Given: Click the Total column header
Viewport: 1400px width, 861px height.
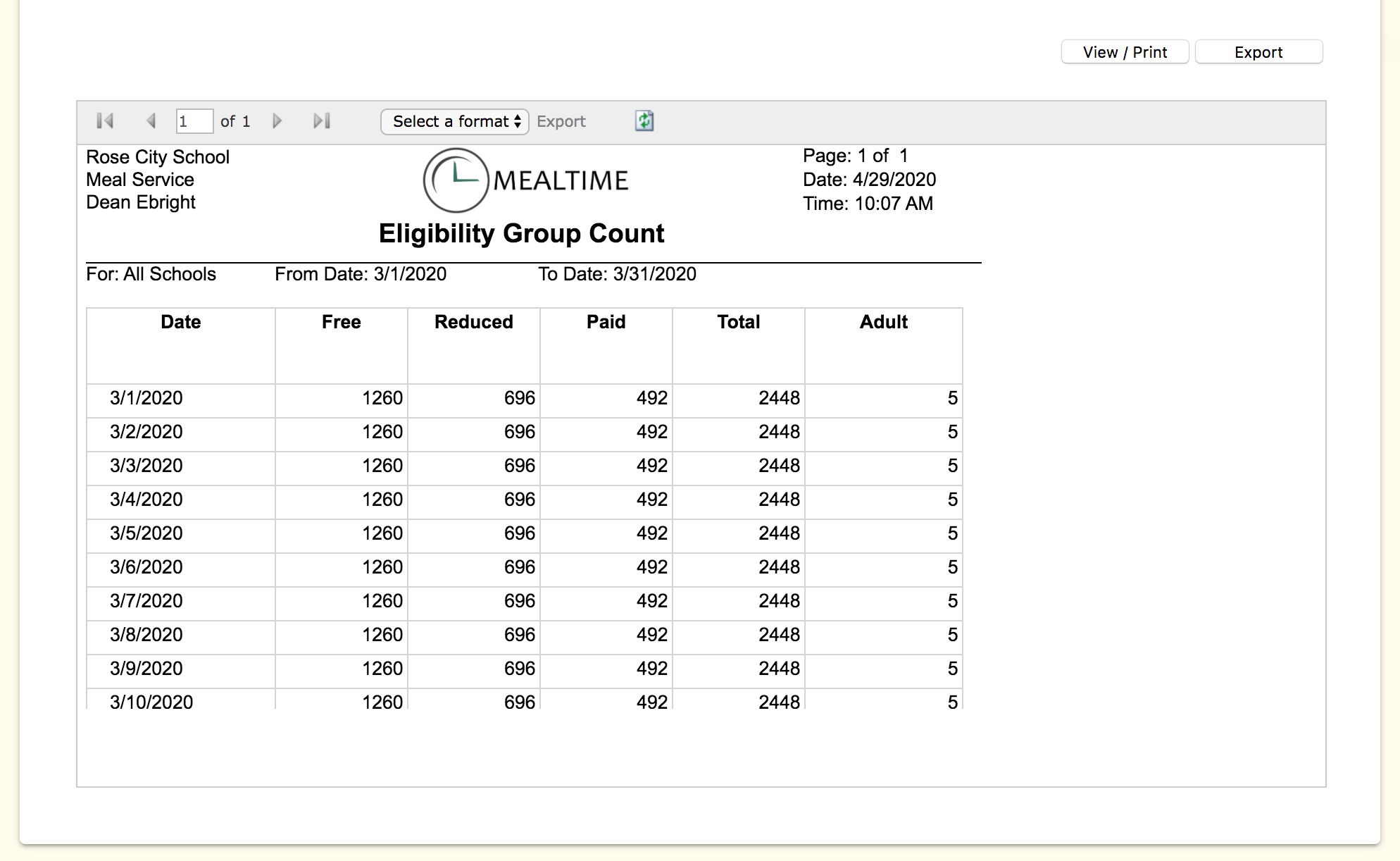Looking at the screenshot, I should coord(738,322).
